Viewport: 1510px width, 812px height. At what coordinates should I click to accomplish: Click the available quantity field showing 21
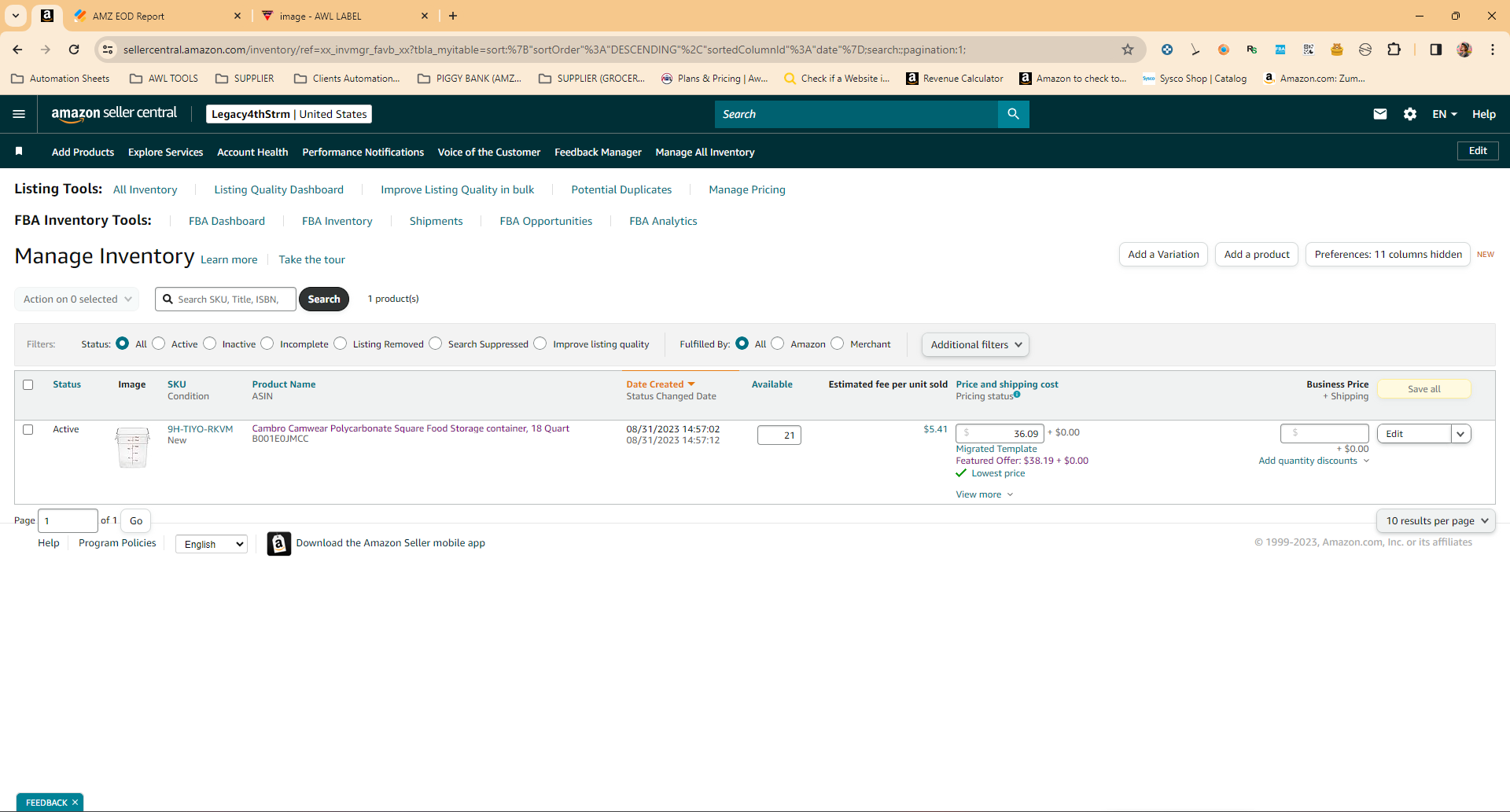(779, 435)
